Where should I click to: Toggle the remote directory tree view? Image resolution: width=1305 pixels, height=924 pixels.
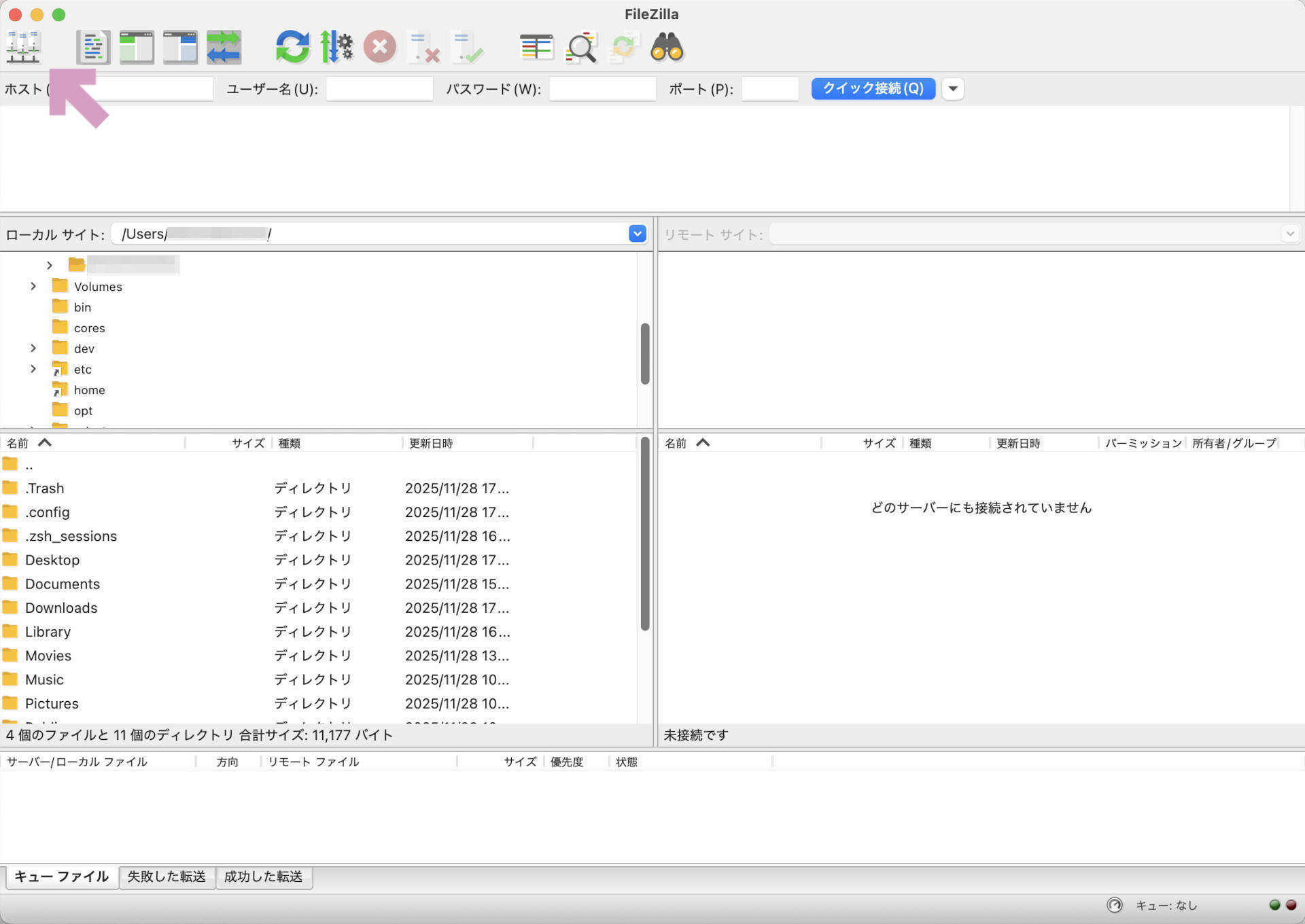click(x=179, y=46)
